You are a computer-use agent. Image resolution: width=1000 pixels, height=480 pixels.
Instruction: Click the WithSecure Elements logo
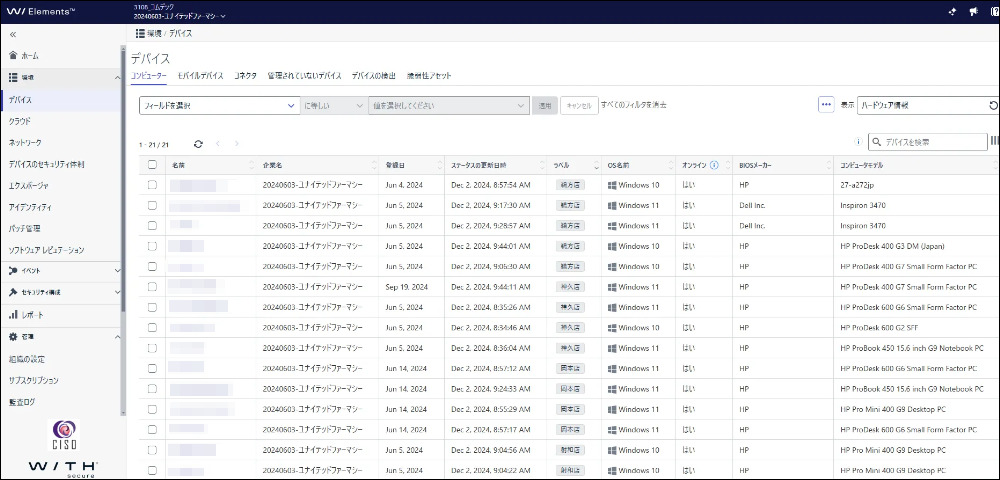coord(41,11)
